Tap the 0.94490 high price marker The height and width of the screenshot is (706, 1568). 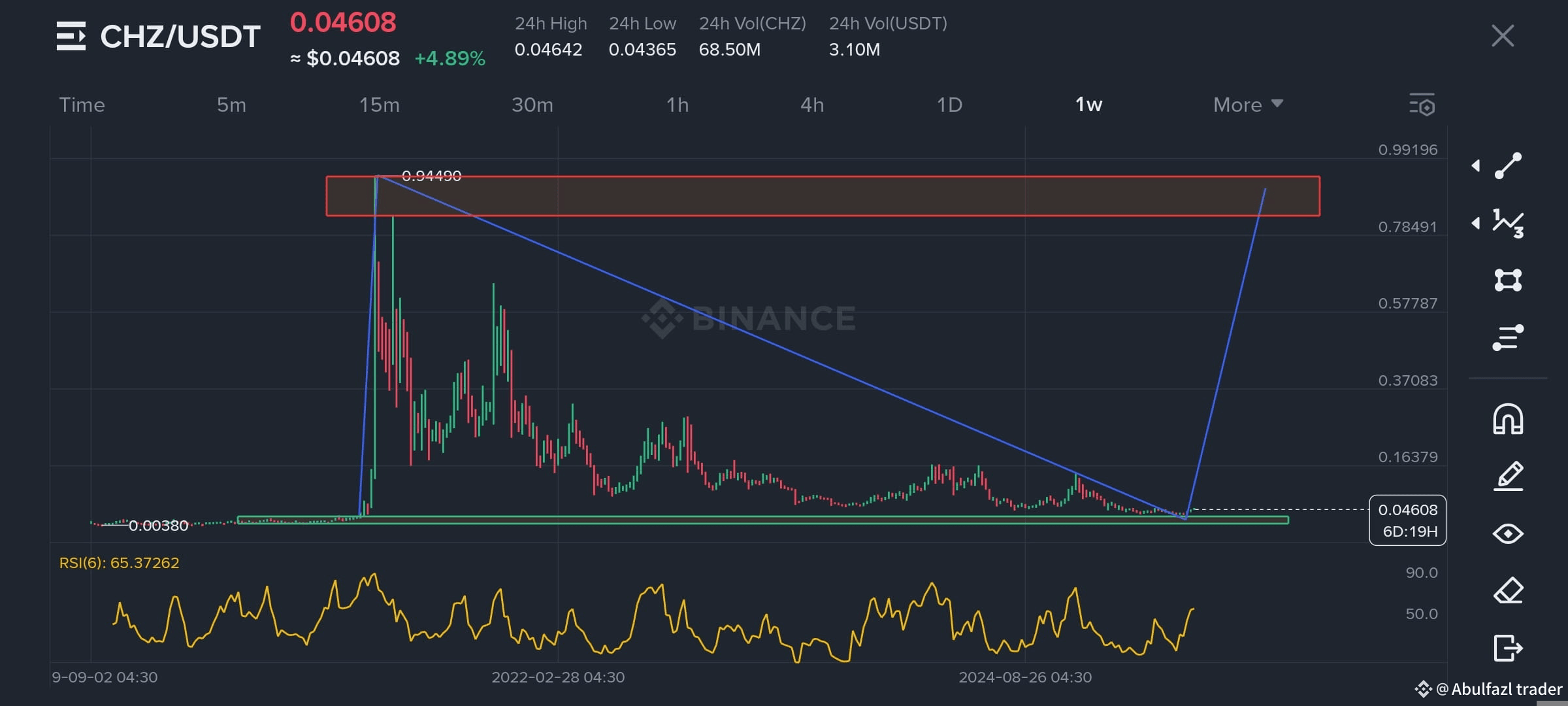(x=431, y=176)
